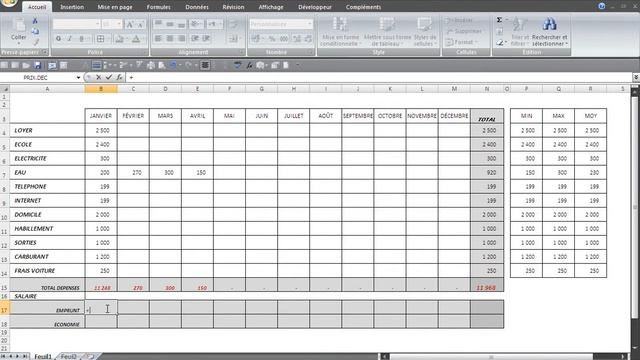Open the Insertion ribbon tab
The image size is (640, 360).
tap(72, 7)
